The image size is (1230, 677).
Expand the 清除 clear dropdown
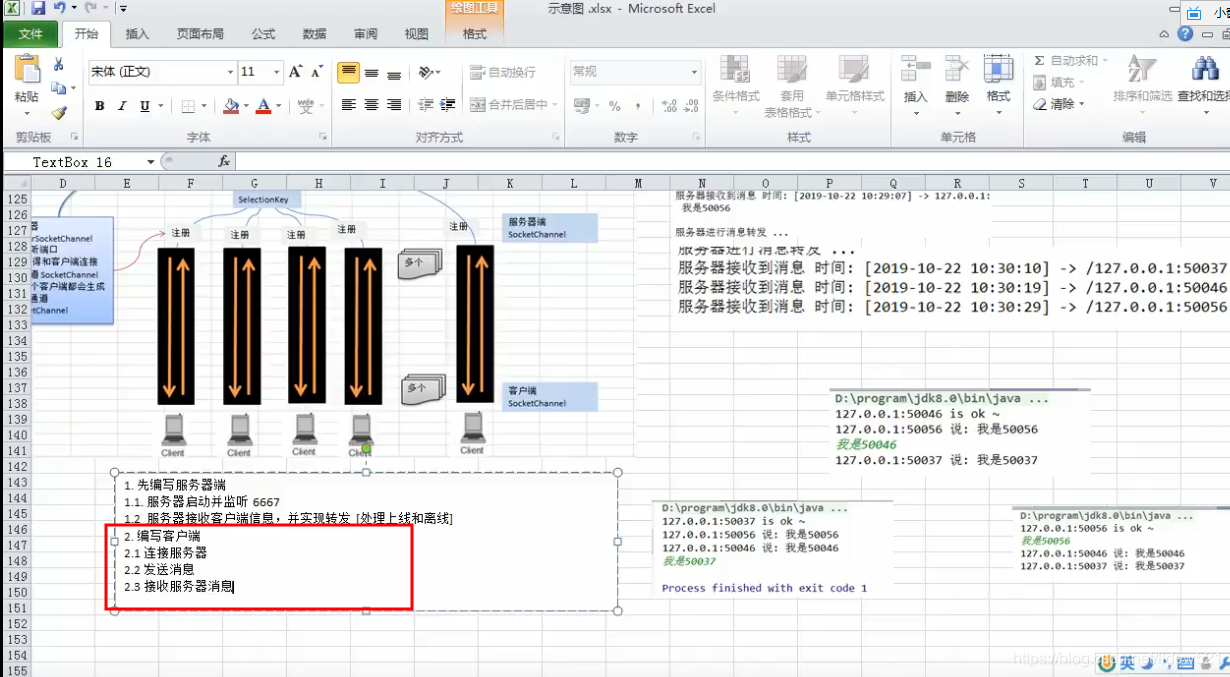[x=1081, y=104]
